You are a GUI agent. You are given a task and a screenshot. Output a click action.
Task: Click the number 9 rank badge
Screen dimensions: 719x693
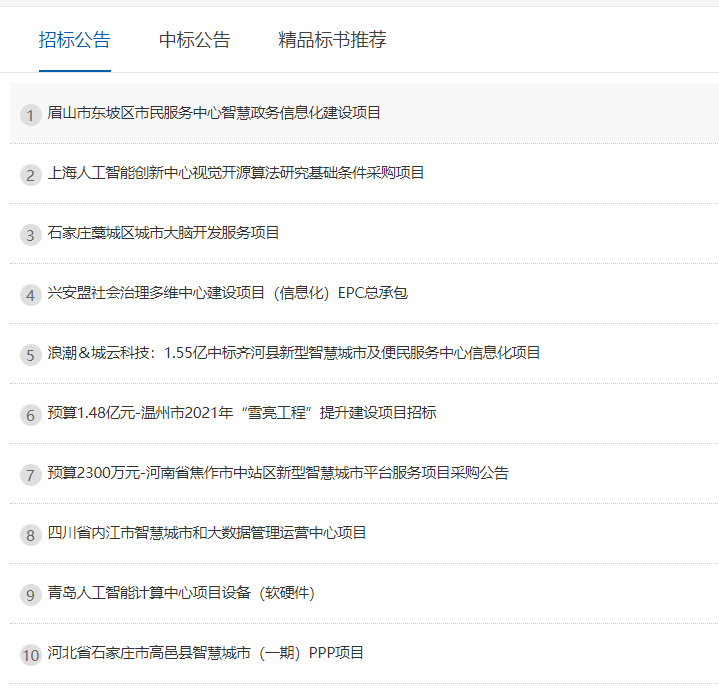click(x=31, y=595)
